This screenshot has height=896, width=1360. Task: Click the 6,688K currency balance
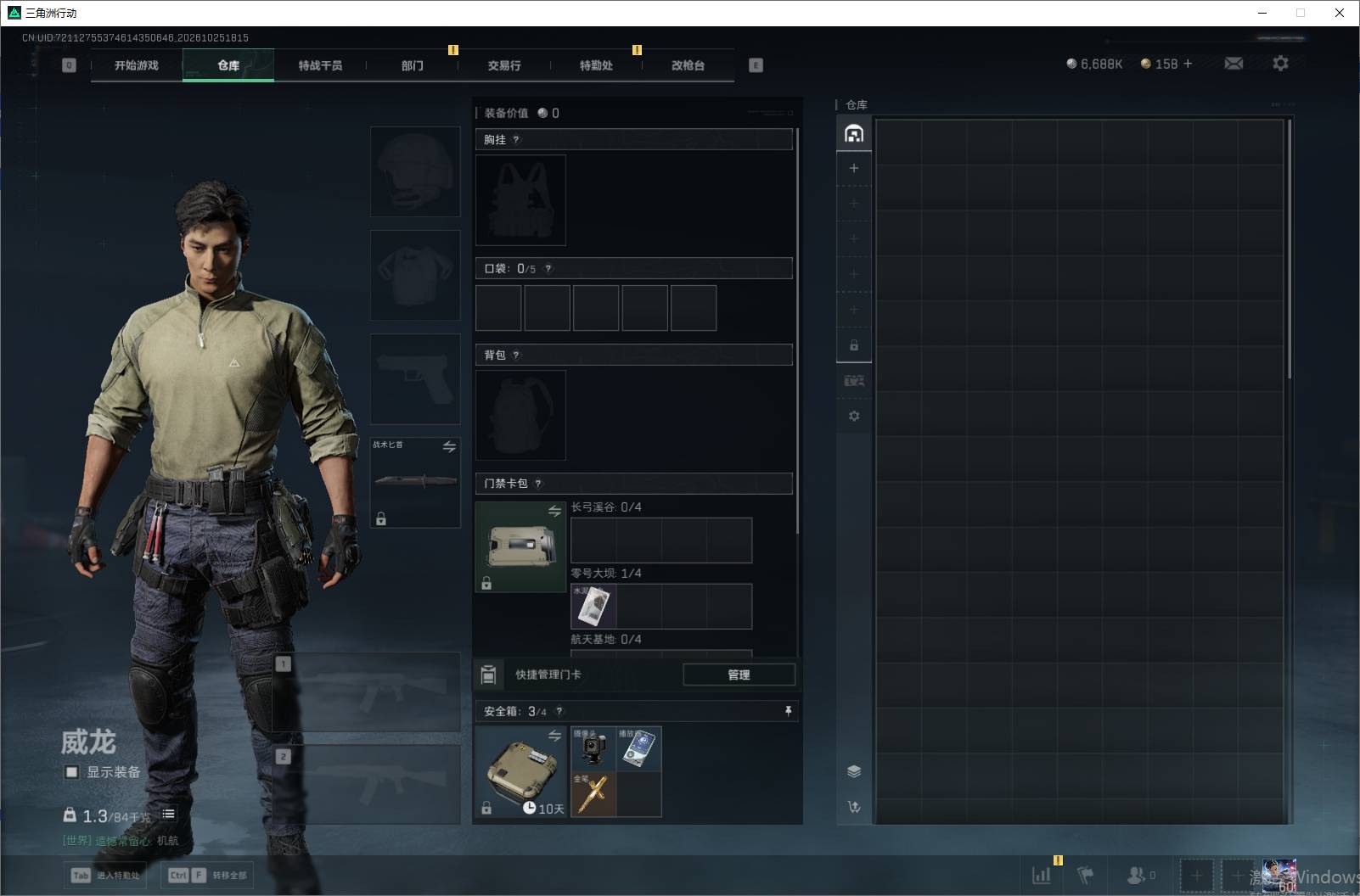[x=1094, y=64]
